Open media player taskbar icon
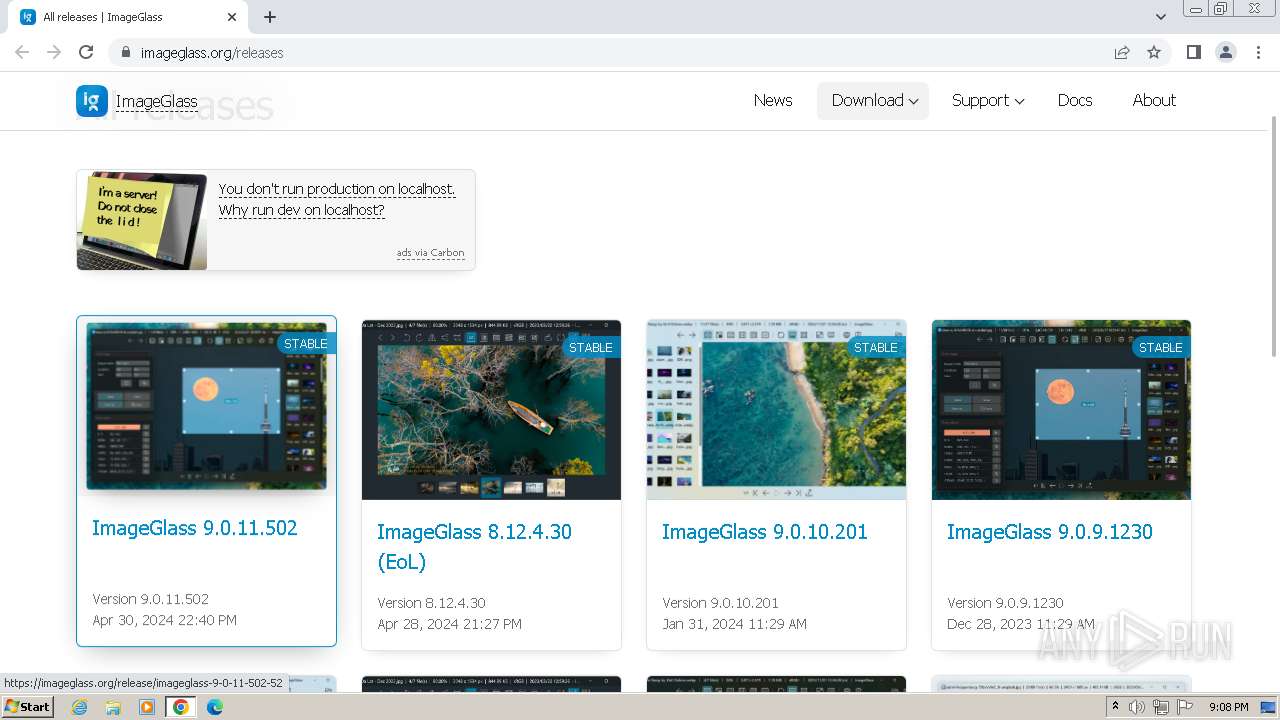This screenshot has height=720, width=1280. tap(147, 707)
